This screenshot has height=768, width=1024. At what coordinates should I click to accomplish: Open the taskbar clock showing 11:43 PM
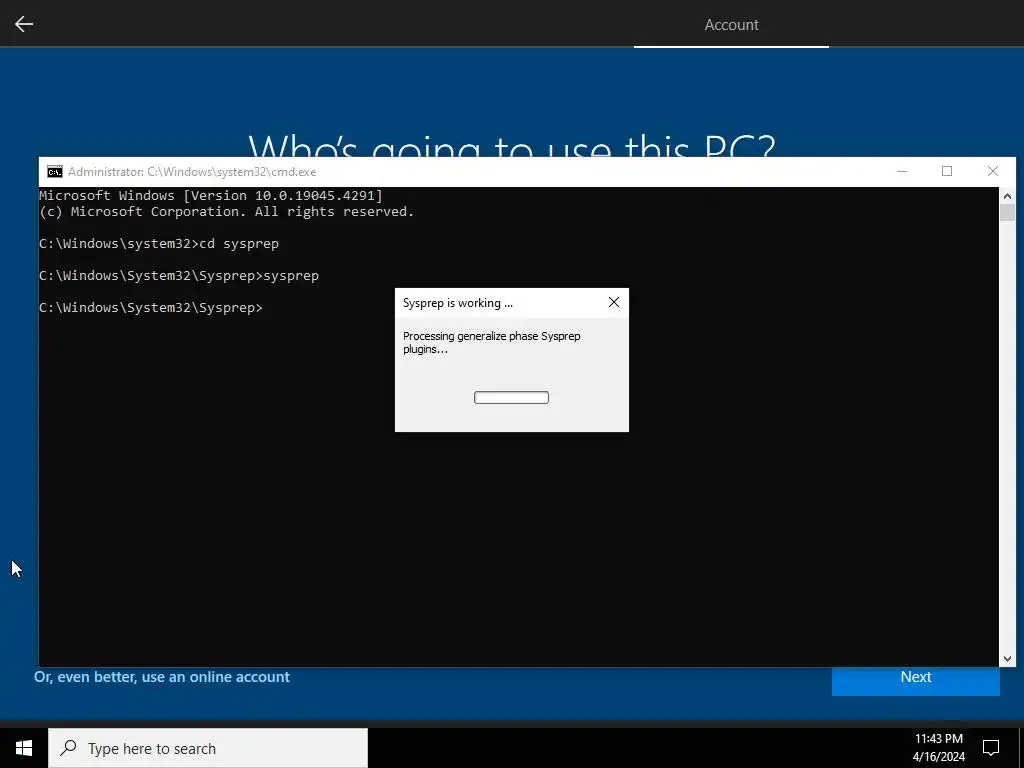click(x=938, y=748)
